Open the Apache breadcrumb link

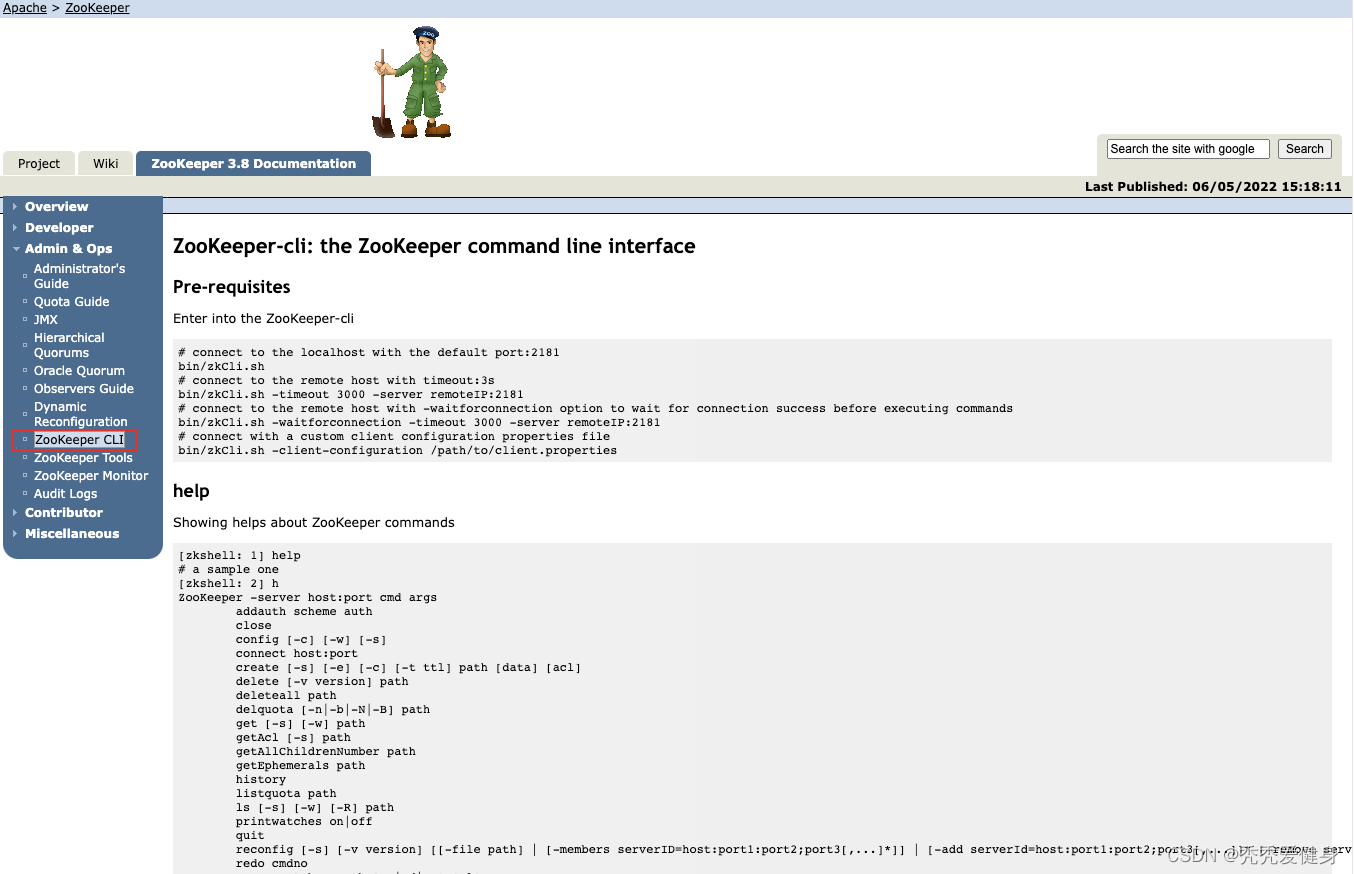pos(25,8)
